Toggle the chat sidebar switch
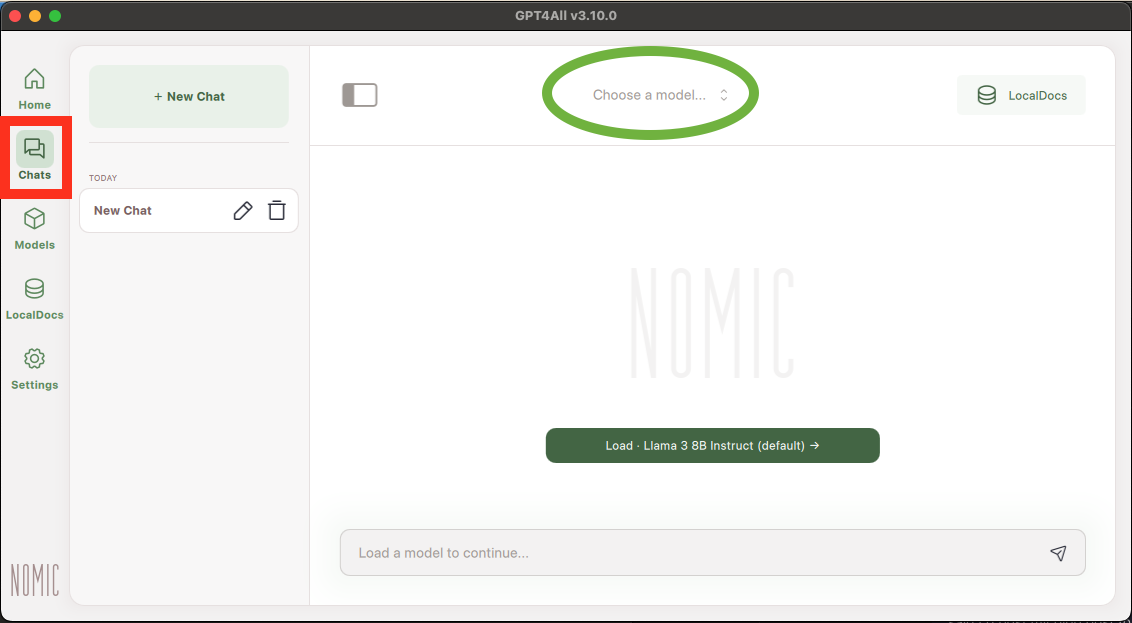 click(359, 94)
